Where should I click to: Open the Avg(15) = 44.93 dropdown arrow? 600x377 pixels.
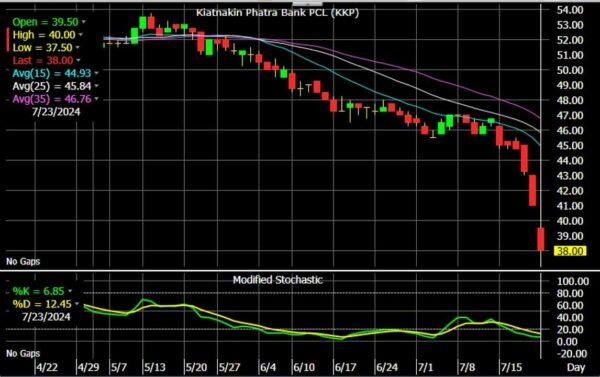(96, 73)
